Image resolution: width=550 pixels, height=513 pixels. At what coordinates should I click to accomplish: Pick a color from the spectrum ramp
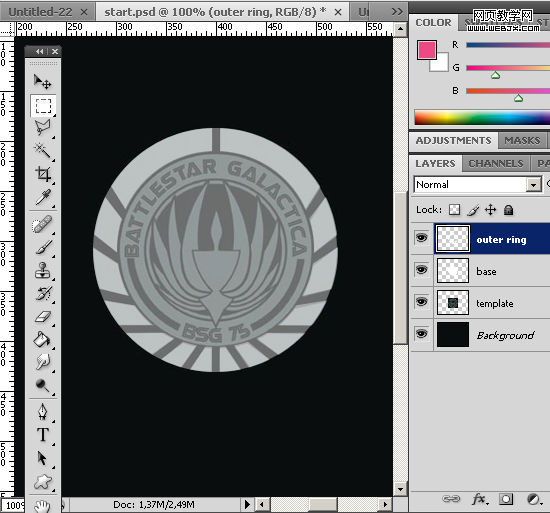pos(482,117)
